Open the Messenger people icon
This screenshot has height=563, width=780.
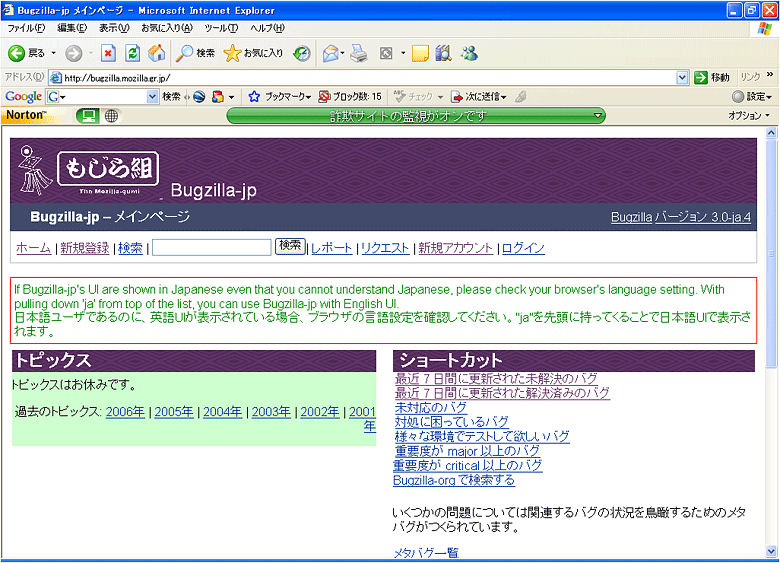click(469, 53)
